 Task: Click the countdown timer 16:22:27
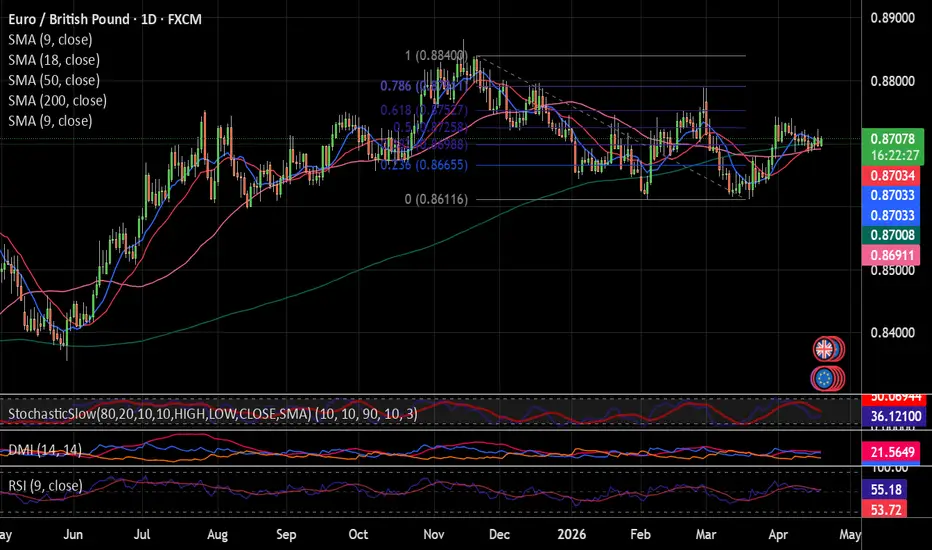click(893, 156)
